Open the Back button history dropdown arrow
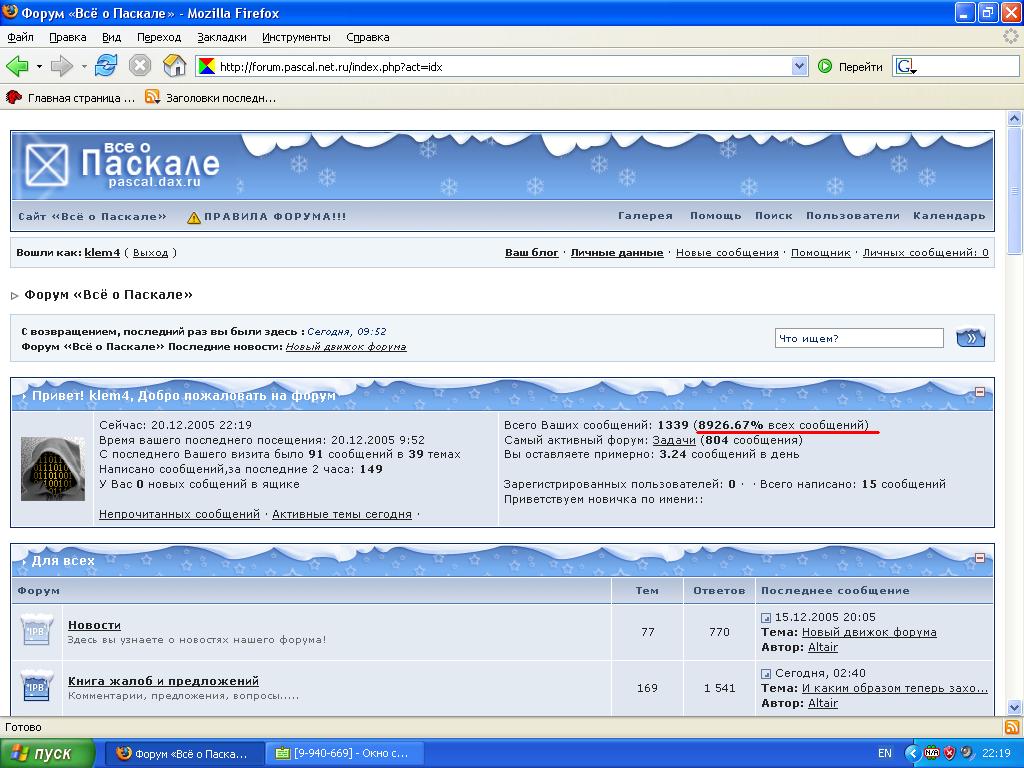Viewport: 1024px width, 768px height. (39, 67)
